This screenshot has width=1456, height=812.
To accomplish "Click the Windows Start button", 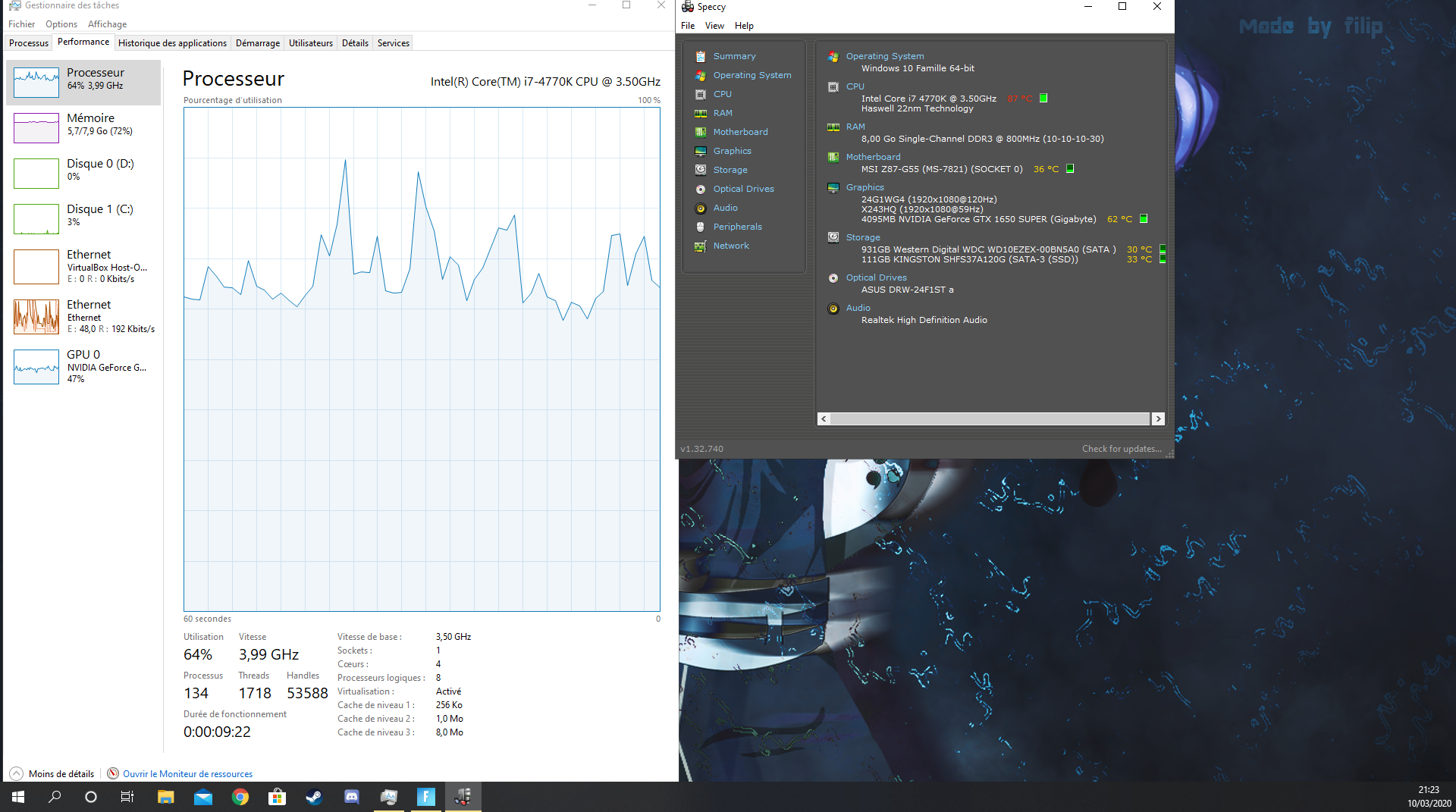I will [x=18, y=797].
